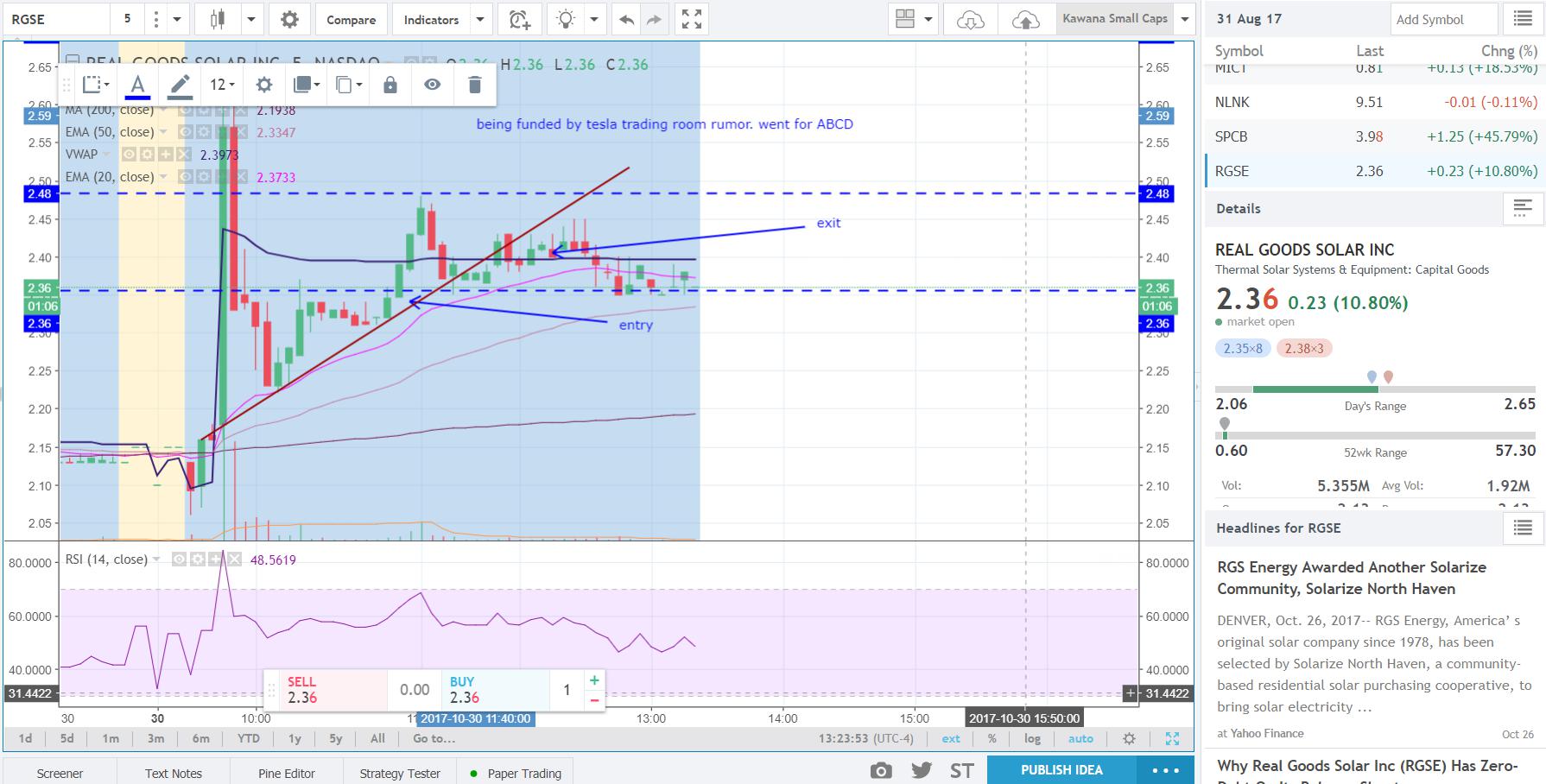
Task: Expand the bar style dropdown arrow
Action: click(251, 19)
